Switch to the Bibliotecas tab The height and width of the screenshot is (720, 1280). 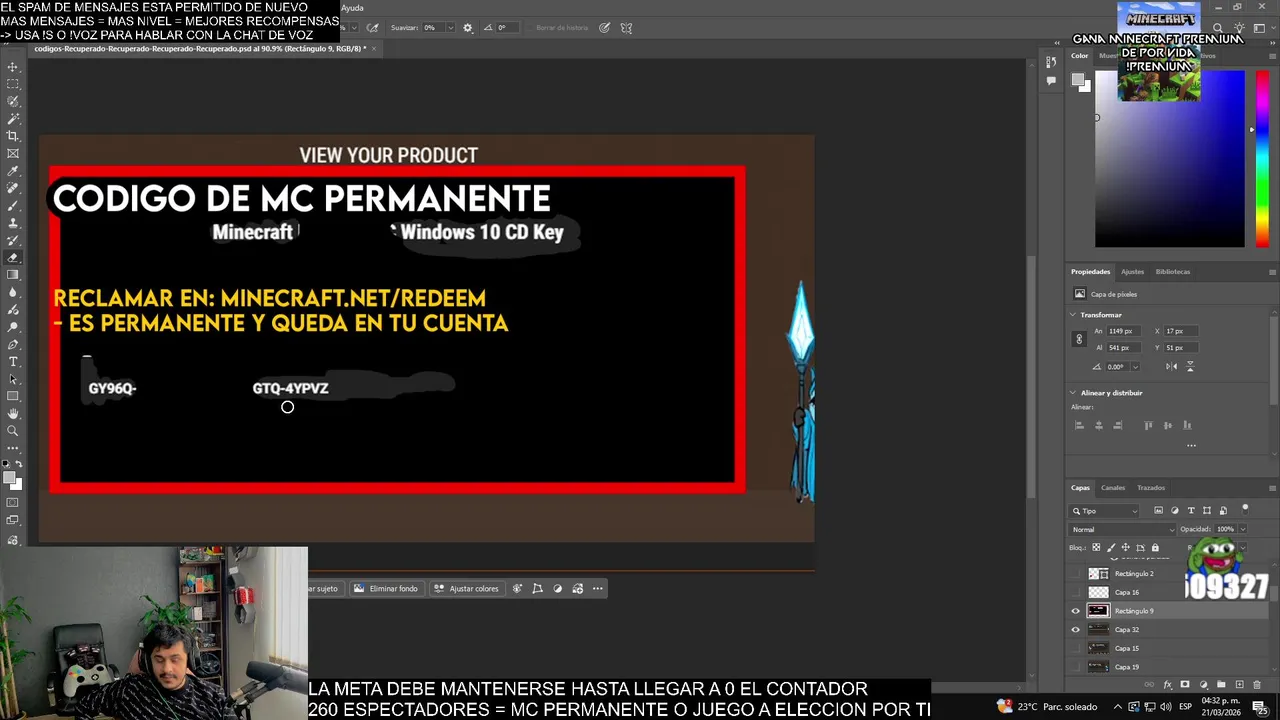[x=1173, y=272]
